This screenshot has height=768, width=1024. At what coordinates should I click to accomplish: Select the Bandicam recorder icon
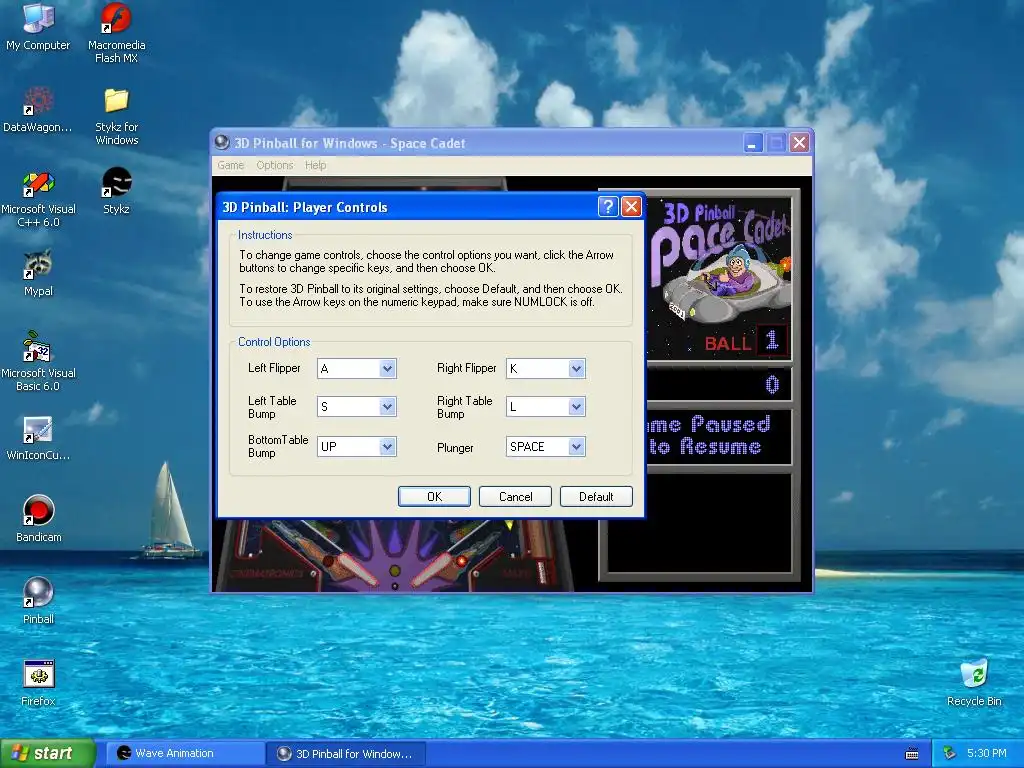click(x=38, y=519)
